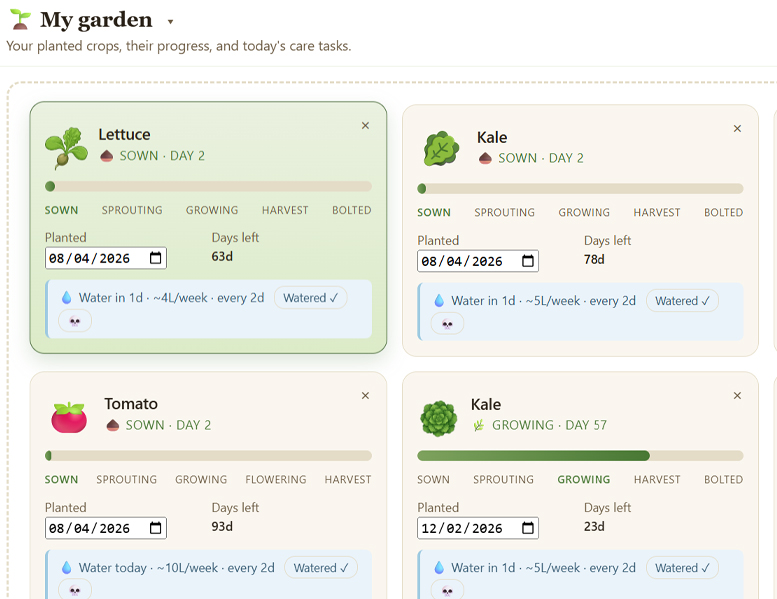Click the Day 57 Kale growth progress bar
Image resolution: width=777 pixels, height=599 pixels.
coord(580,456)
